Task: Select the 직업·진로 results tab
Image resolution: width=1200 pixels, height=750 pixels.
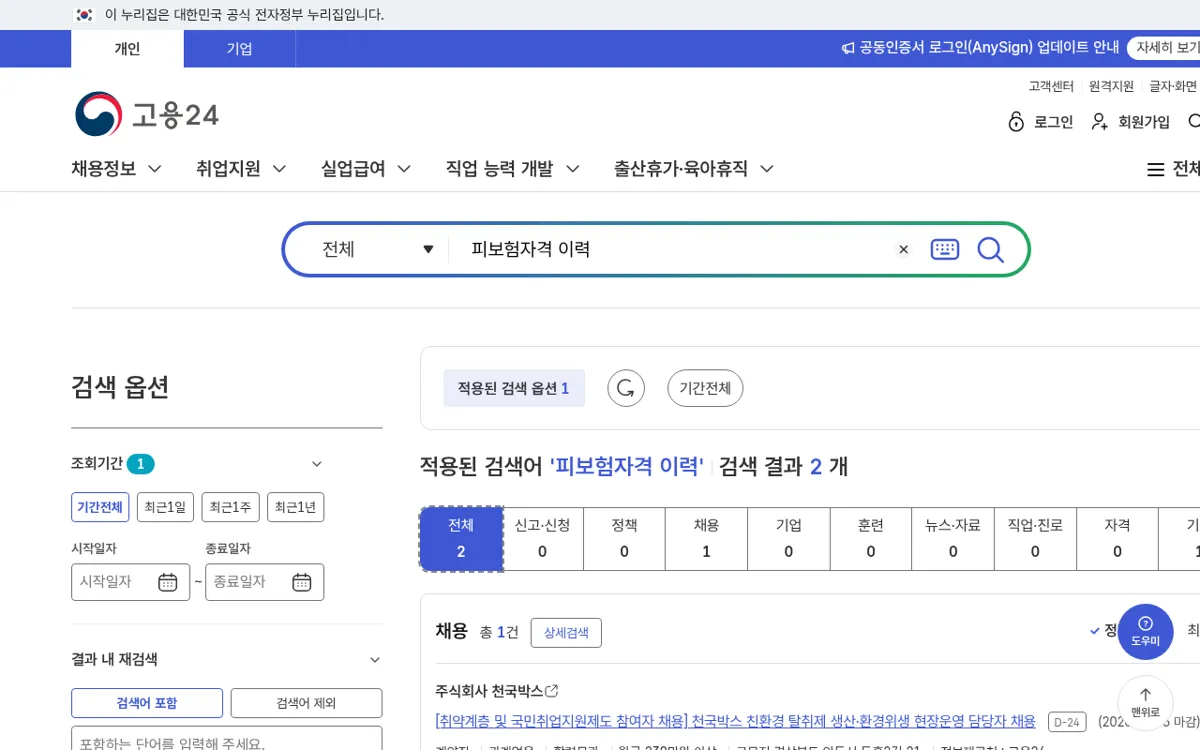Action: coord(1035,539)
